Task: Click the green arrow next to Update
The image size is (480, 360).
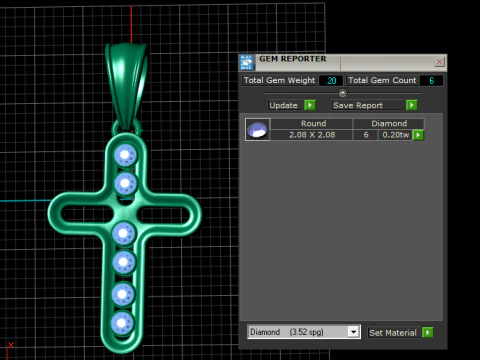Action: (310, 105)
